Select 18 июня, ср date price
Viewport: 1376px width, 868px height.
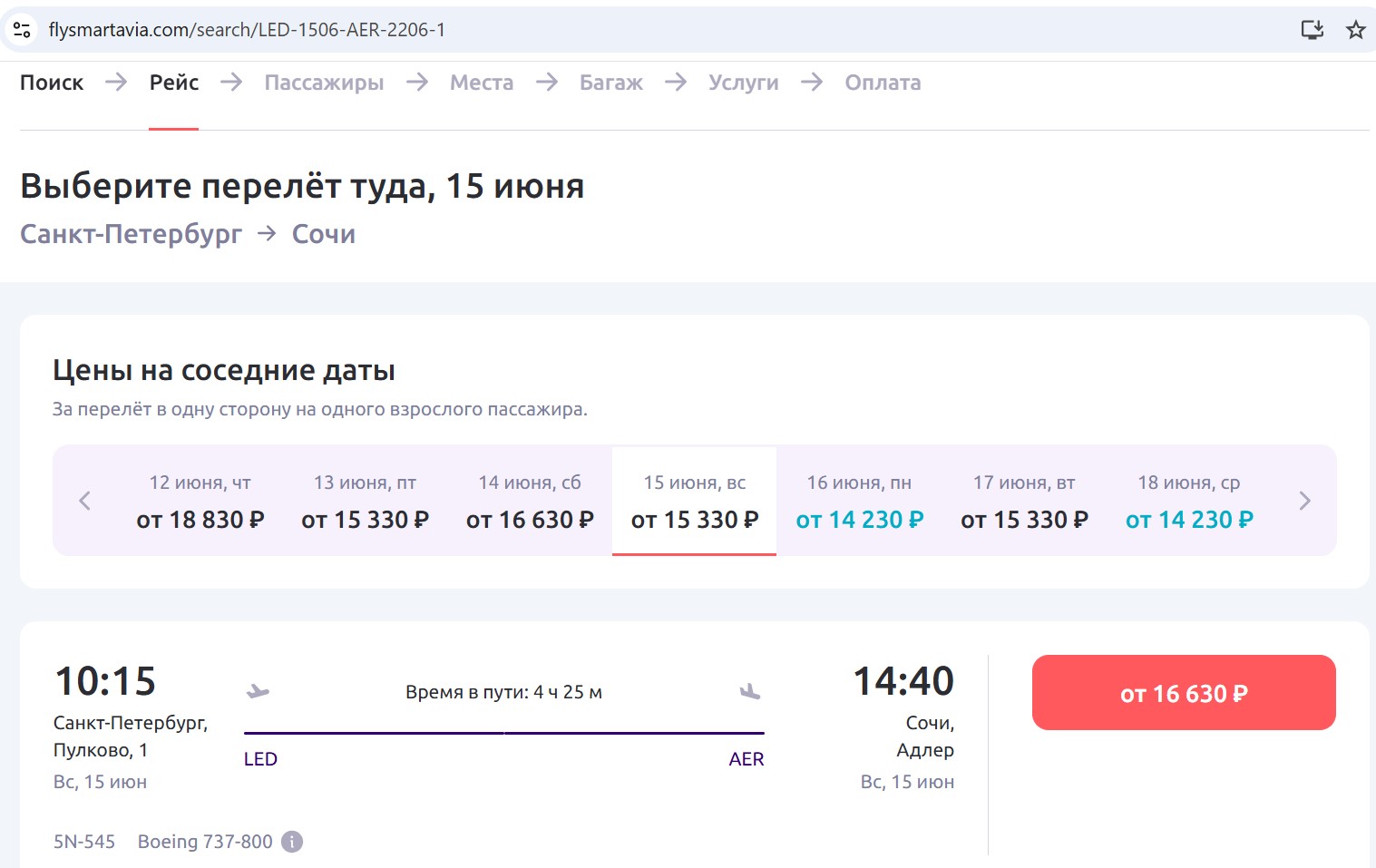[1188, 501]
